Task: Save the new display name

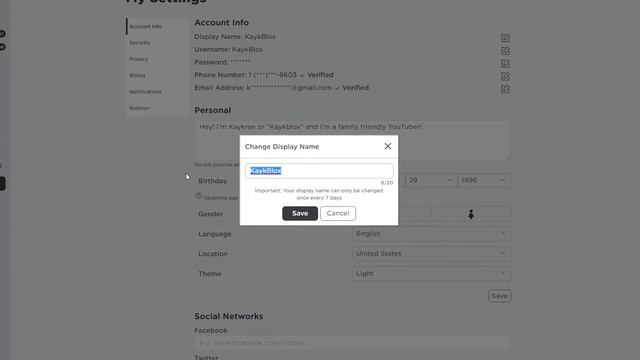Action: click(x=300, y=213)
